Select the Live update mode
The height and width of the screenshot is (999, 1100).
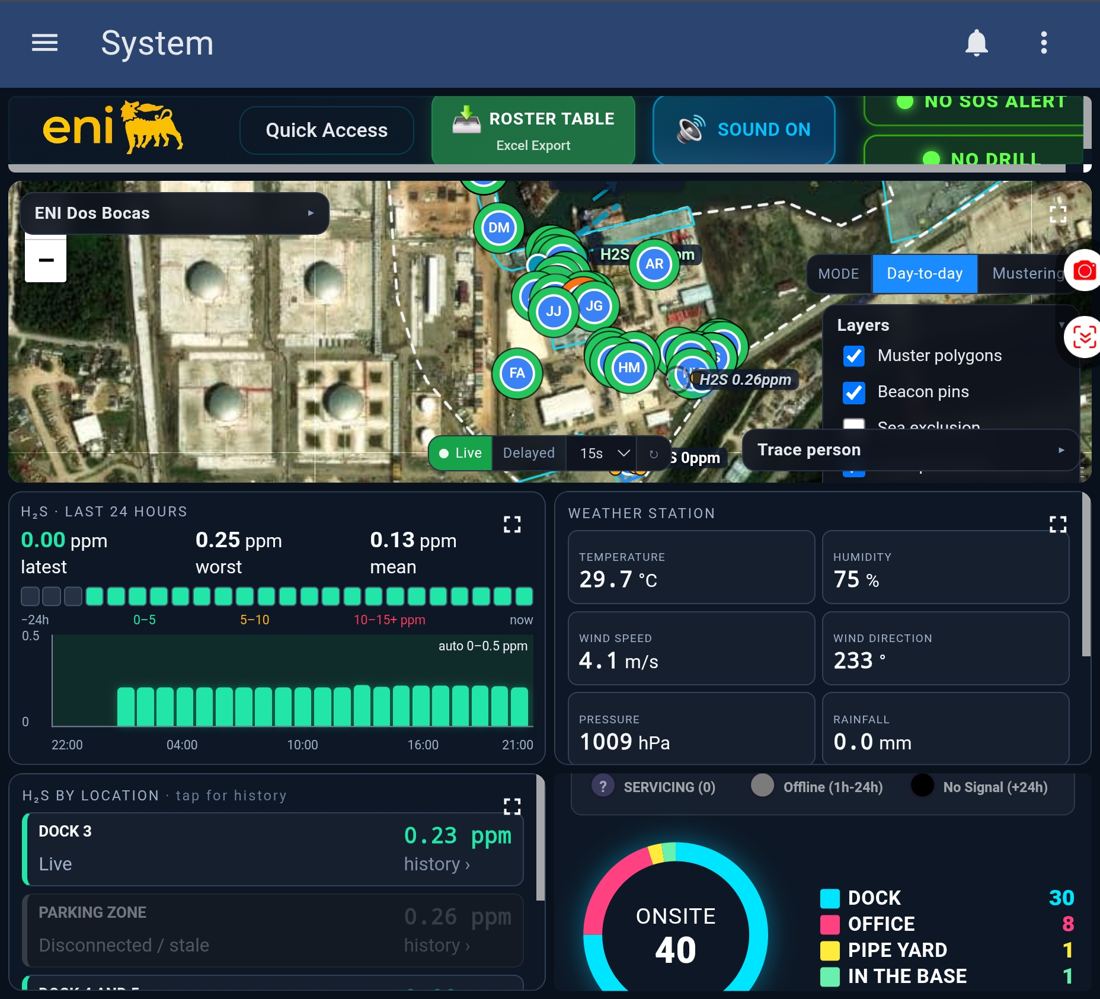(460, 453)
